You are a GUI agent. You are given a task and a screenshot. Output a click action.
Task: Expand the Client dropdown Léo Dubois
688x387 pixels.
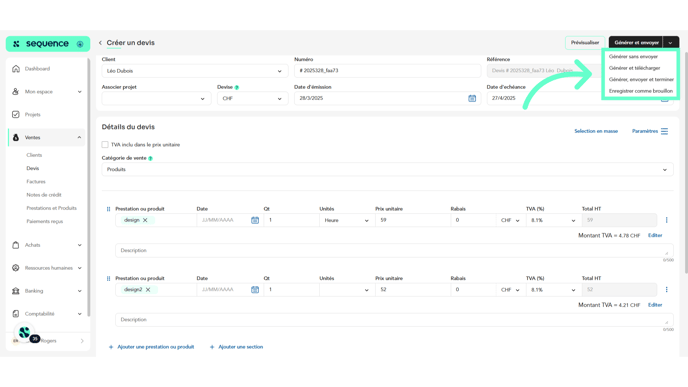(195, 71)
